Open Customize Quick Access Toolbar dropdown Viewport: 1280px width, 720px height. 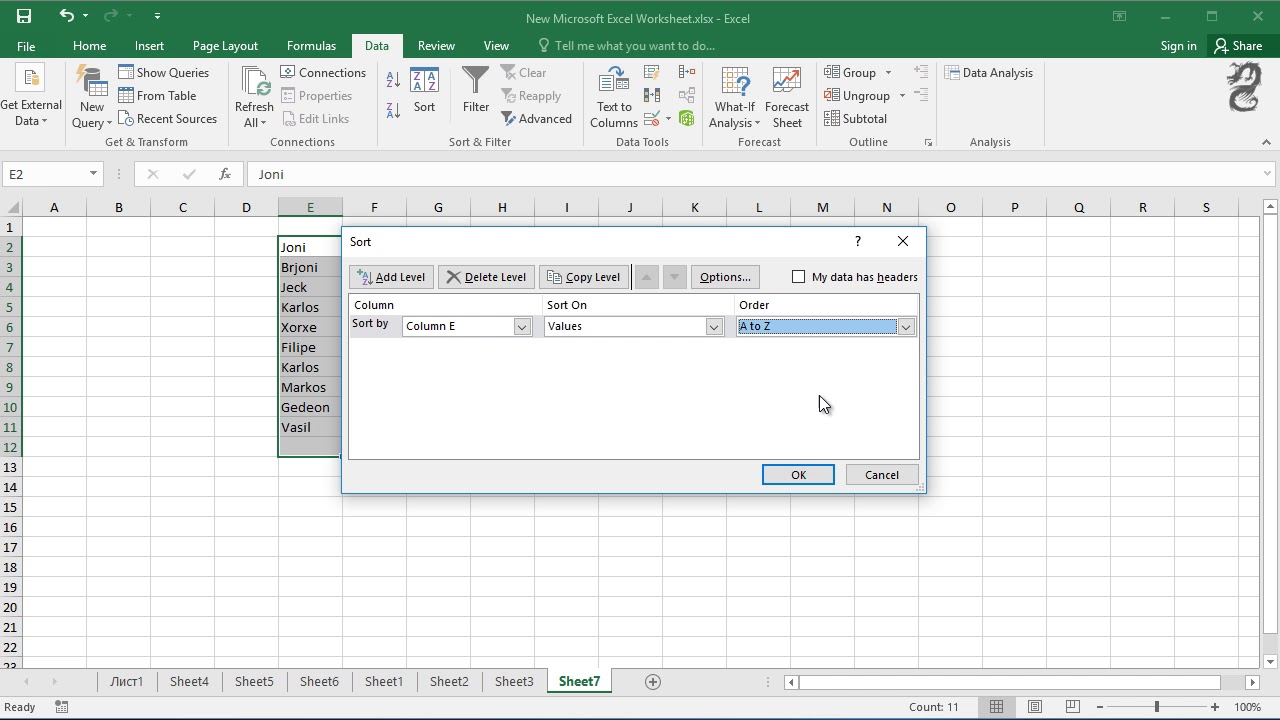coord(157,16)
